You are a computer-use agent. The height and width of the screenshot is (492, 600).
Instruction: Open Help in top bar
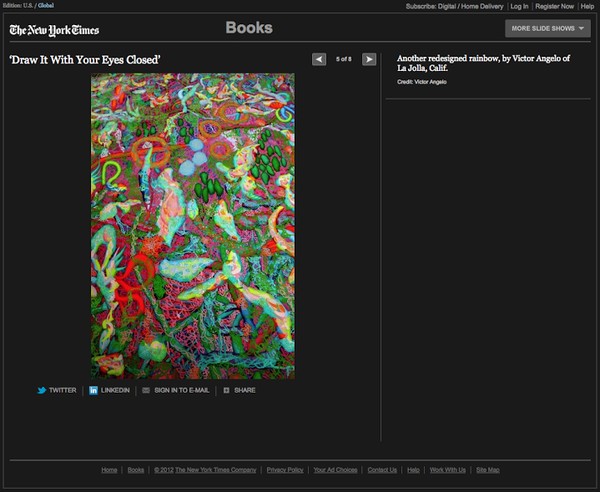(x=587, y=6)
